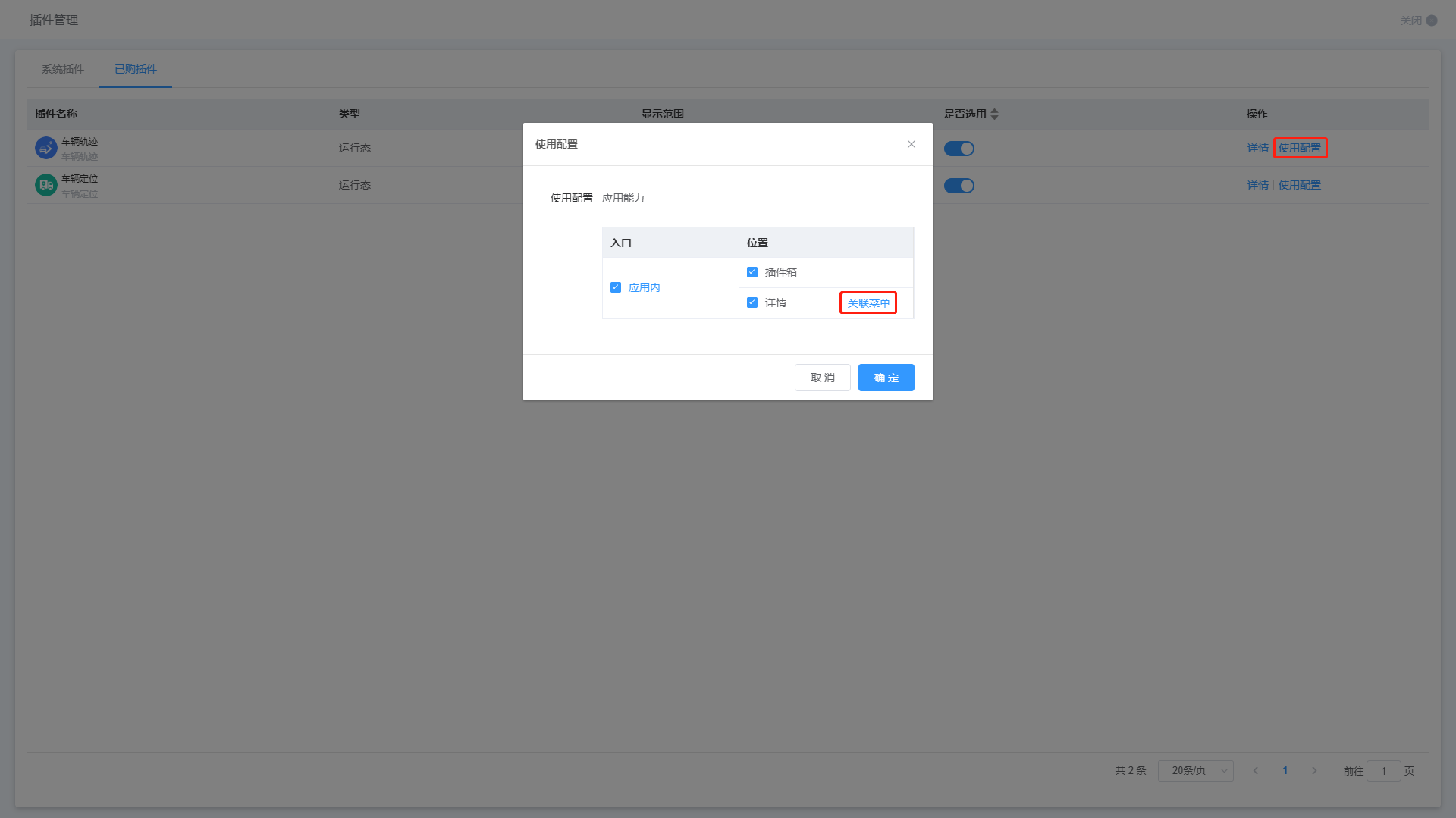This screenshot has width=1456, height=818.
Task: Open the 20条/页 page size dropdown
Action: [x=1196, y=770]
